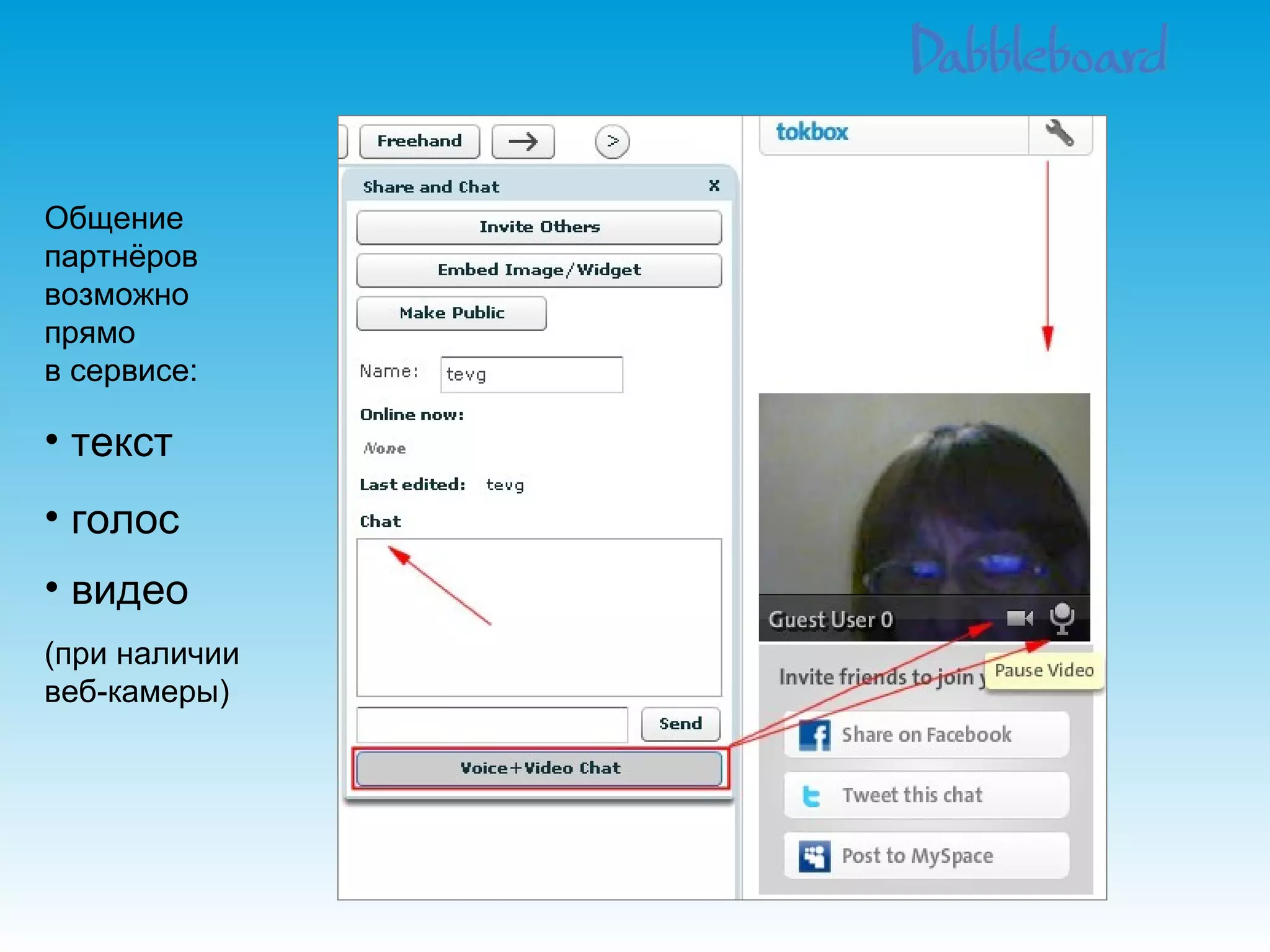This screenshot has width=1270, height=952.
Task: Close the Share and Chat panel
Action: coord(714,185)
